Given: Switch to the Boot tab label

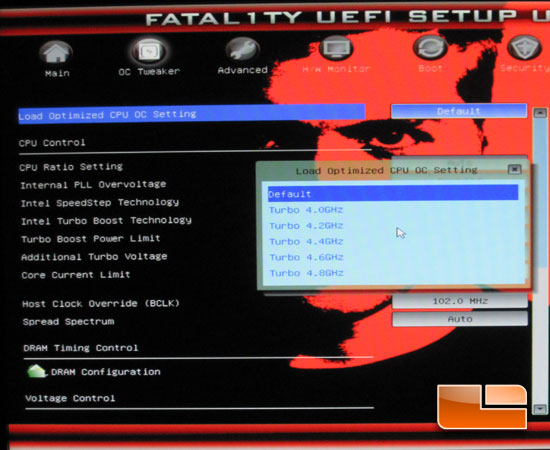Looking at the screenshot, I should 430,68.
